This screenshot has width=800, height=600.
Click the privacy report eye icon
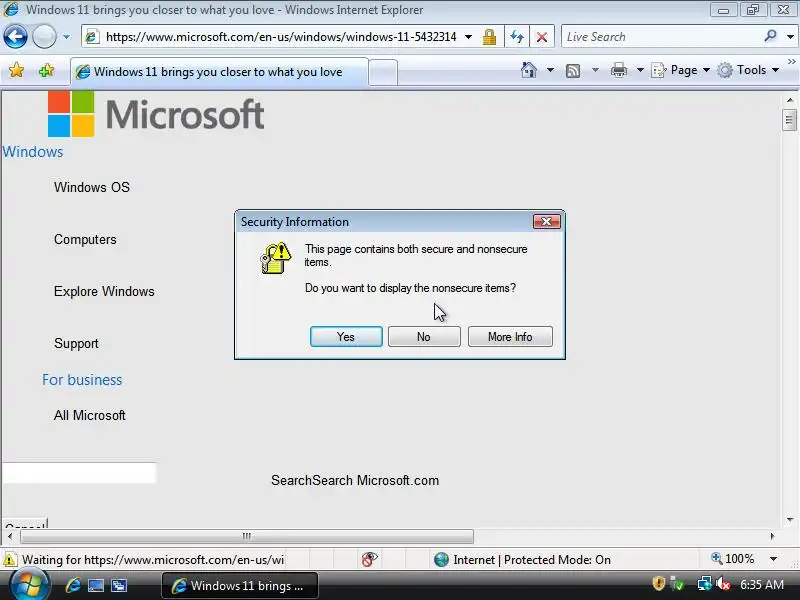tap(369, 560)
